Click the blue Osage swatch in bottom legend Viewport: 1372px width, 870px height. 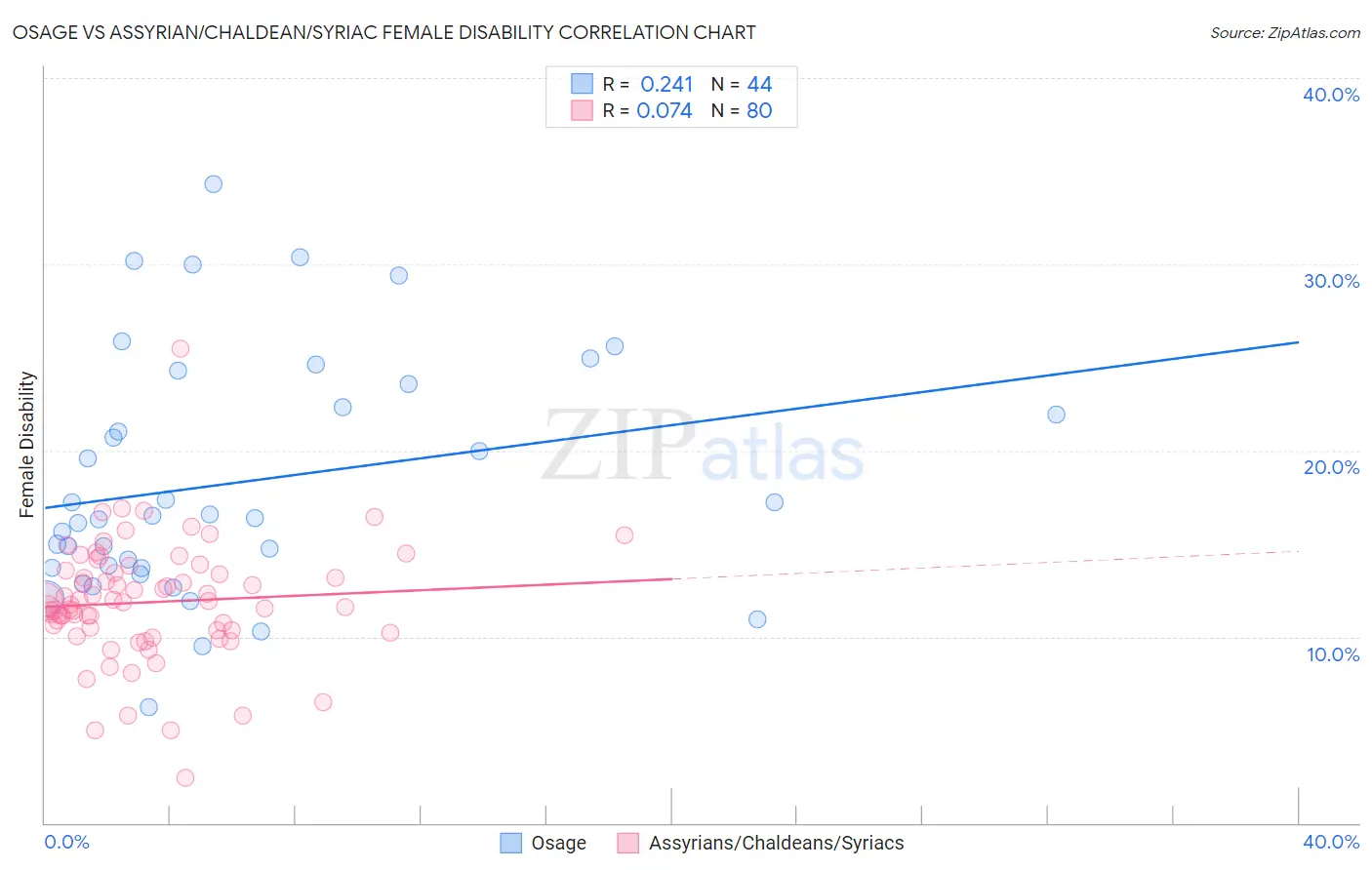(x=511, y=843)
